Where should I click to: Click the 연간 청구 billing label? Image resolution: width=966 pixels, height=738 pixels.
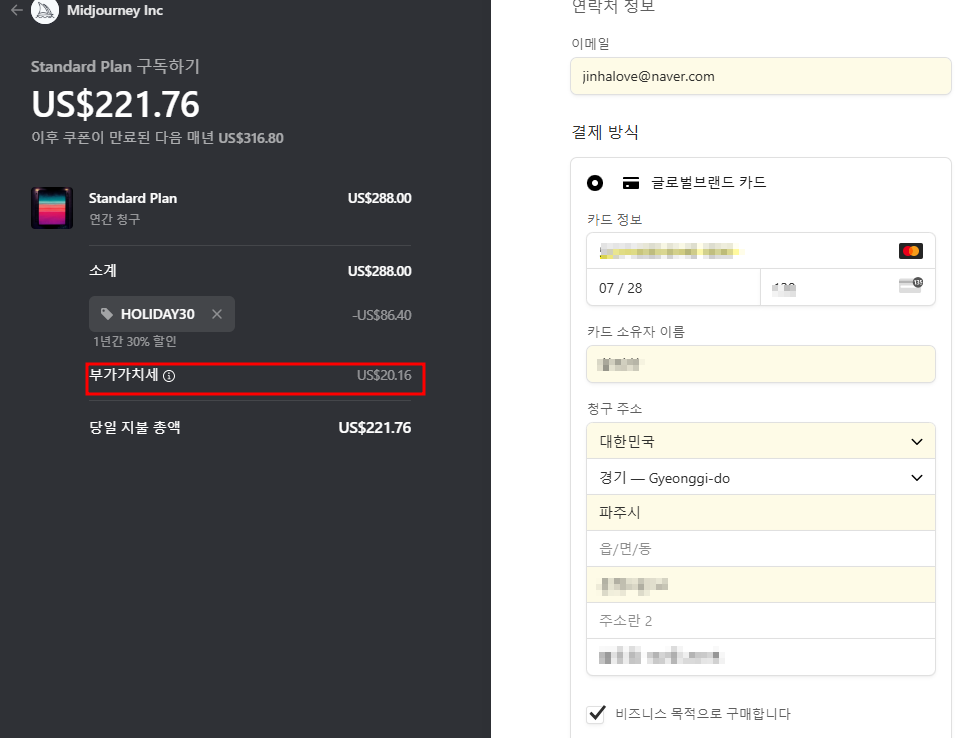(115, 219)
